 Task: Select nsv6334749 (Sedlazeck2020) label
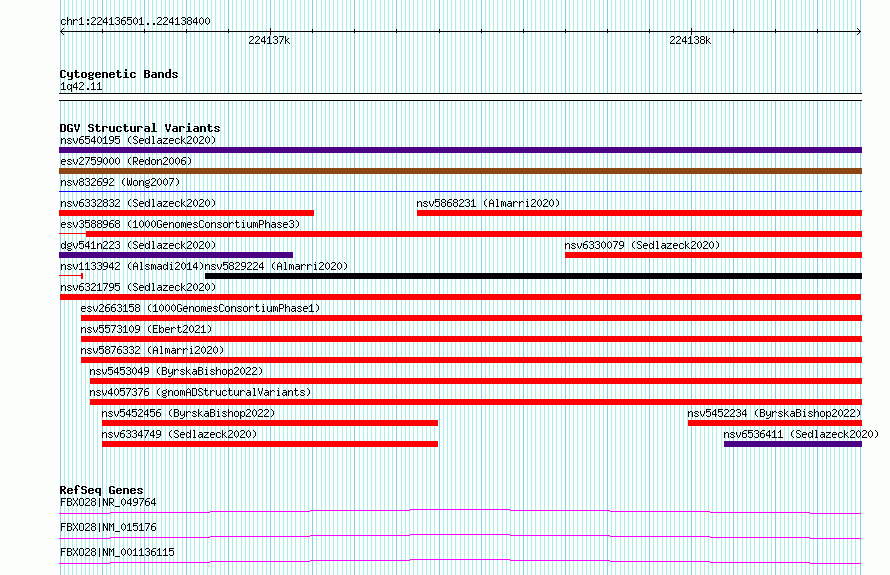179,434
